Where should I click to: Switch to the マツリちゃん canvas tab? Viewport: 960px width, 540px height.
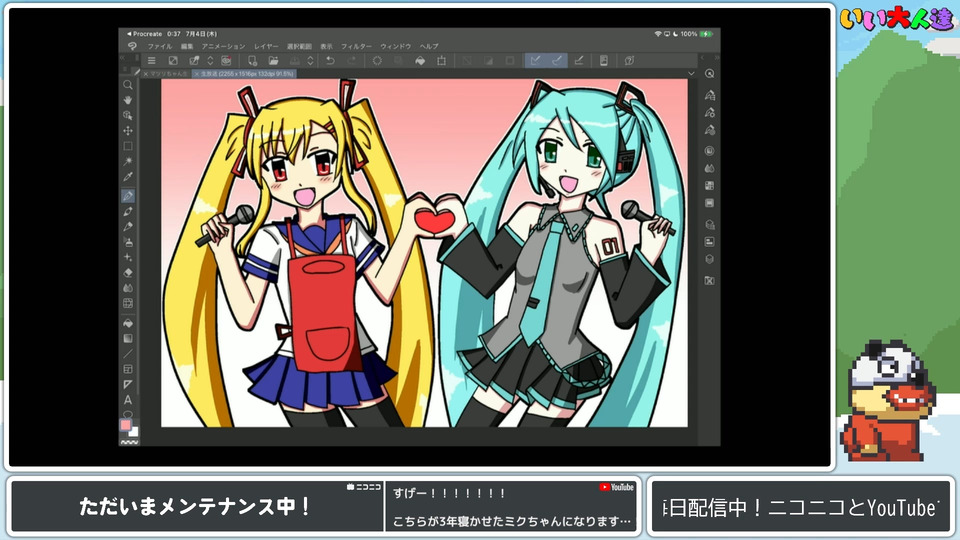pyautogui.click(x=170, y=74)
